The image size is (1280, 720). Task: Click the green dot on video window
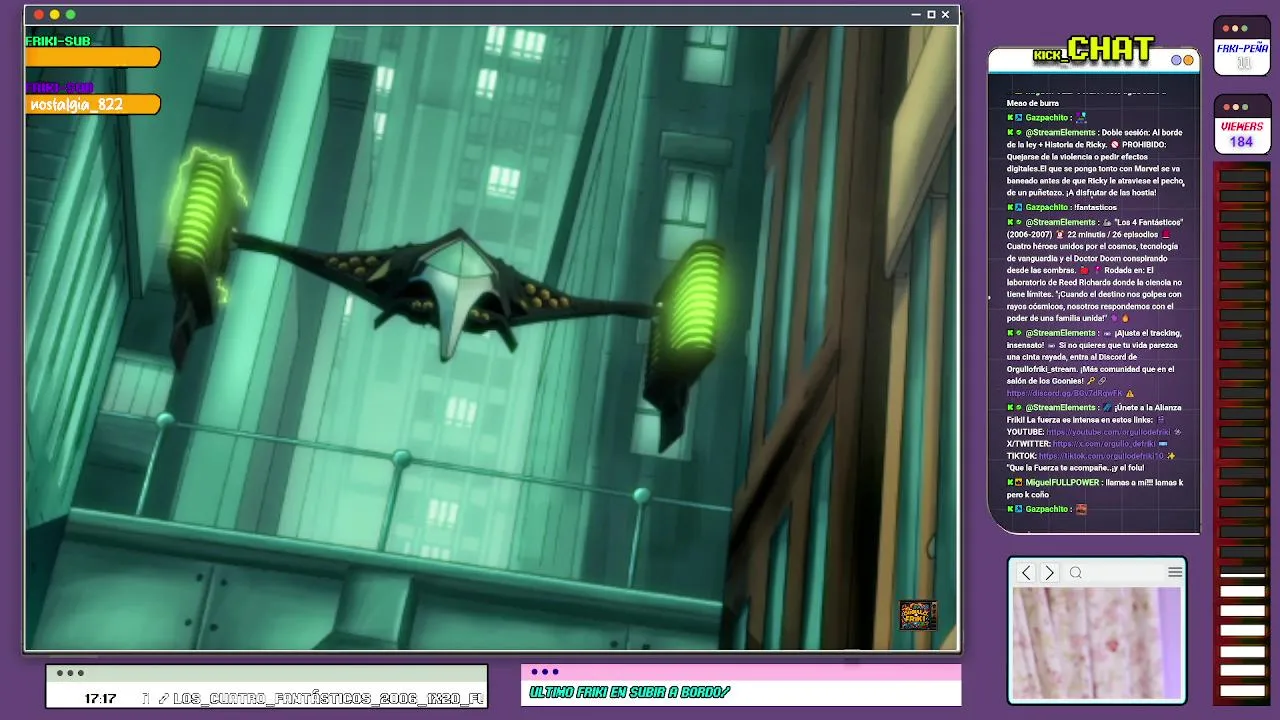[70, 15]
